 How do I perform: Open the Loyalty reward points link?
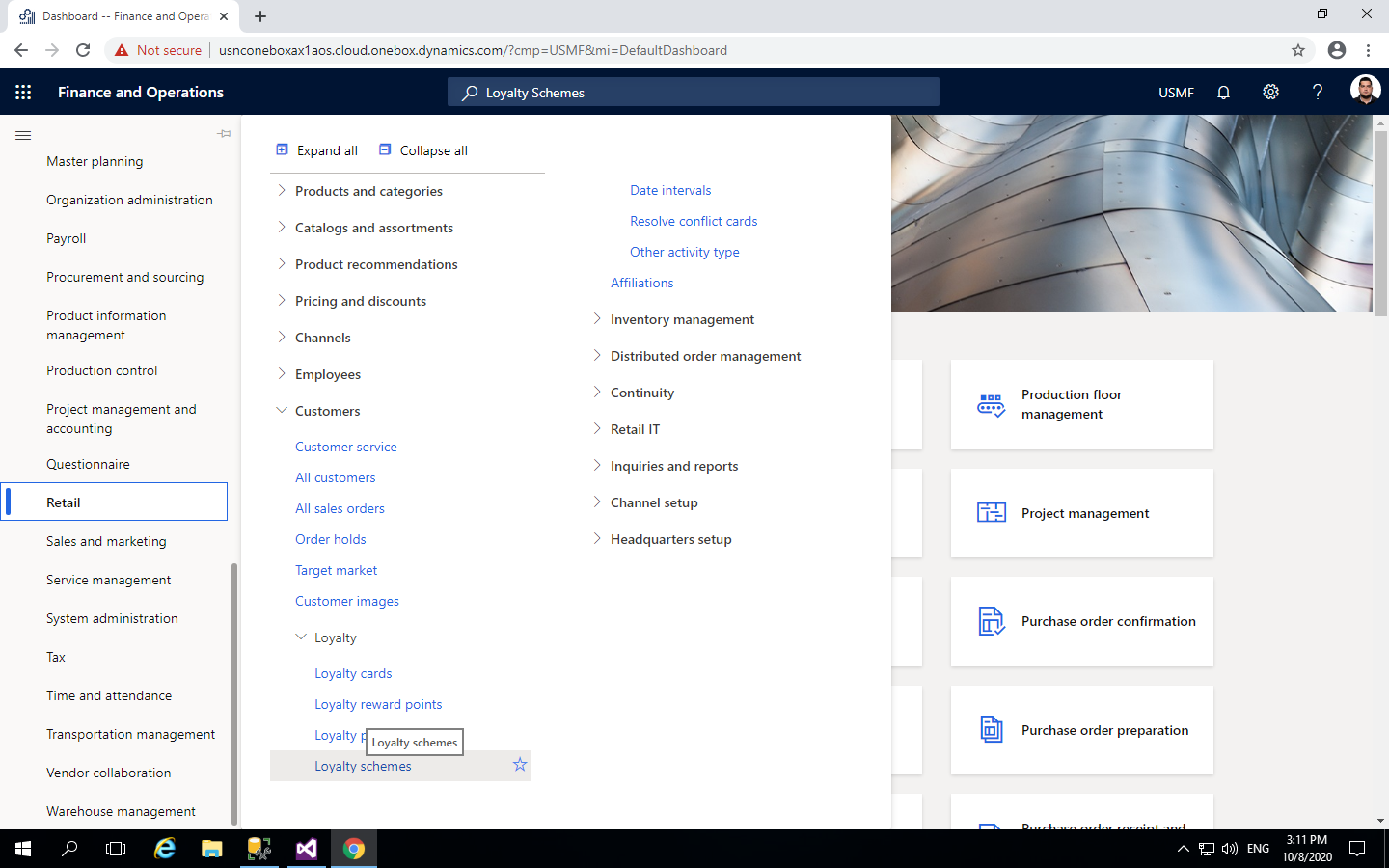click(x=378, y=704)
